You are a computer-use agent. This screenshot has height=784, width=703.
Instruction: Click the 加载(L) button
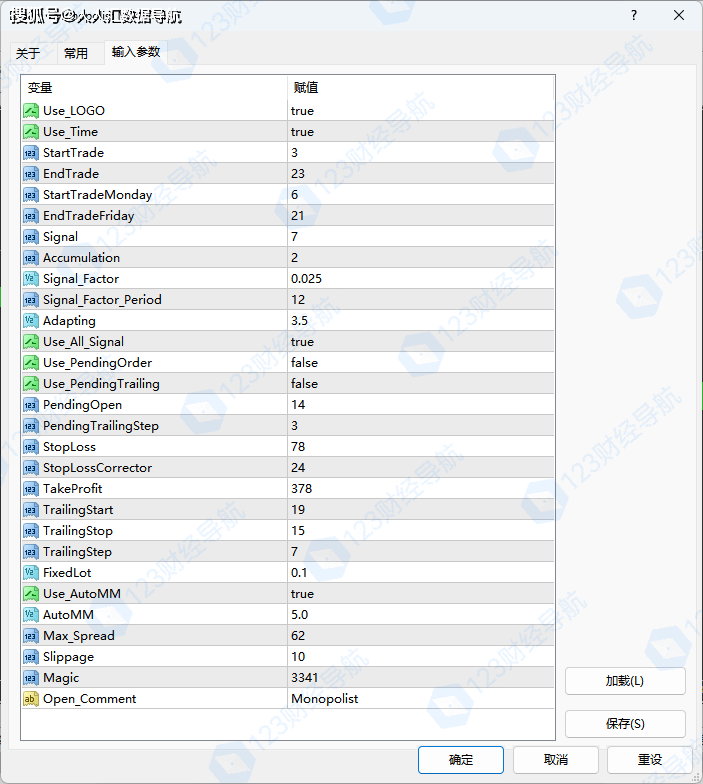(x=625, y=681)
